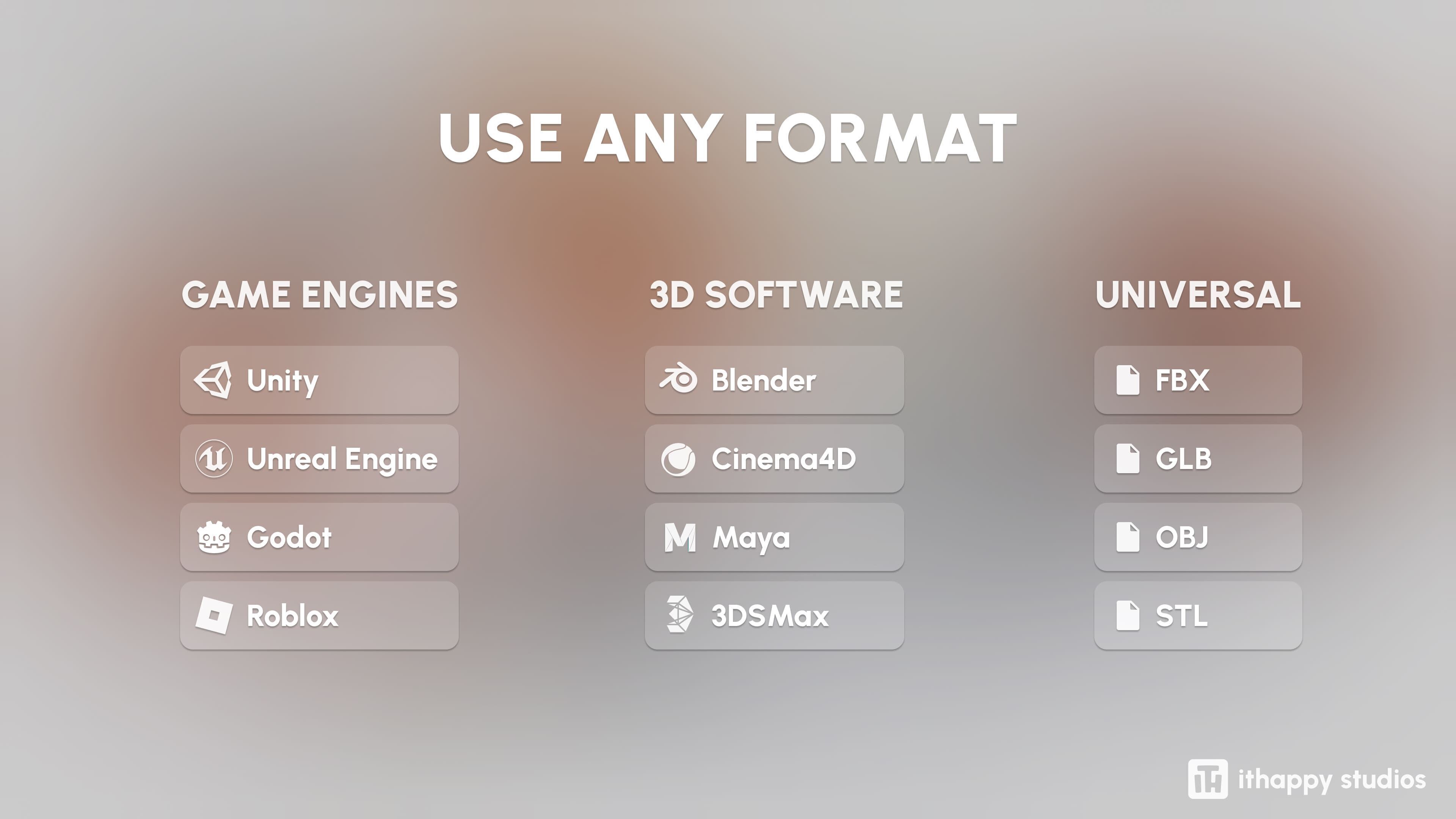The height and width of the screenshot is (819, 1456).
Task: Click the Maya M logo icon
Action: 679,537
